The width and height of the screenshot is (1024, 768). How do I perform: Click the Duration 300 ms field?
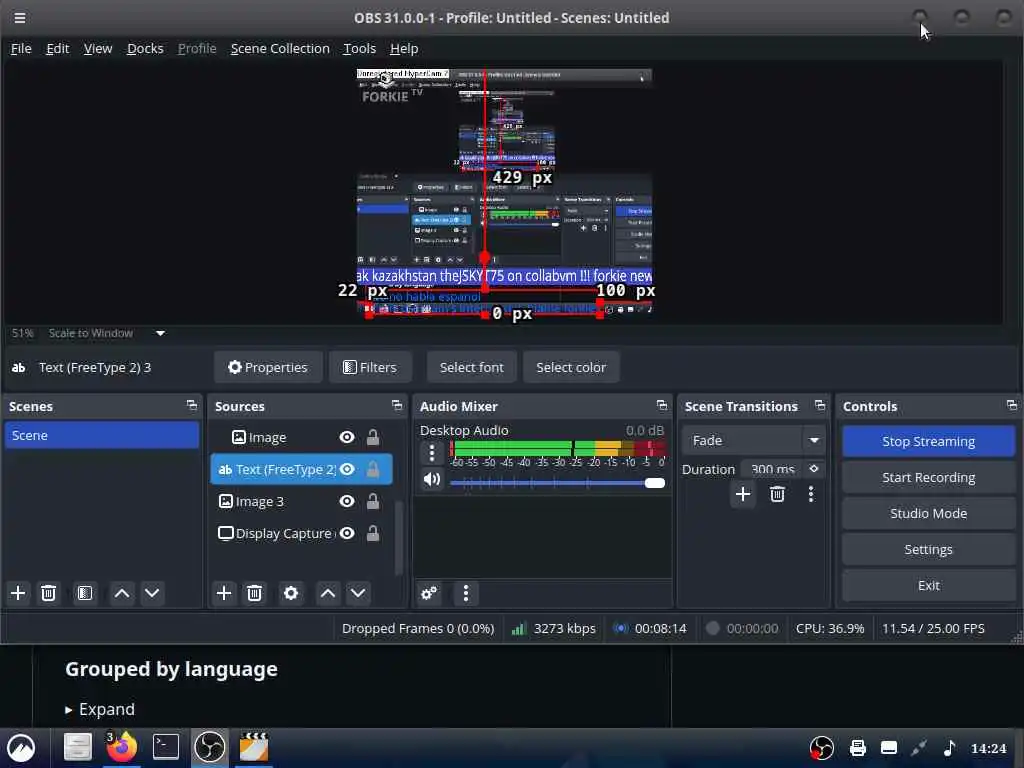click(x=772, y=468)
